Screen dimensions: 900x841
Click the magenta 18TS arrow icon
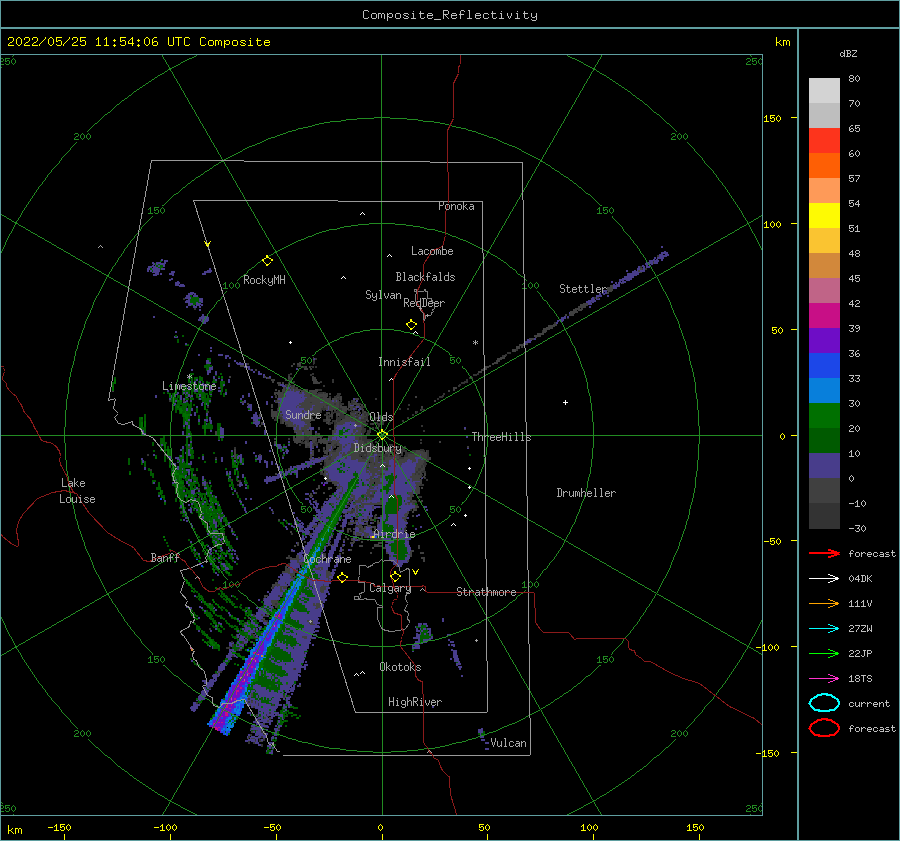tap(824, 679)
